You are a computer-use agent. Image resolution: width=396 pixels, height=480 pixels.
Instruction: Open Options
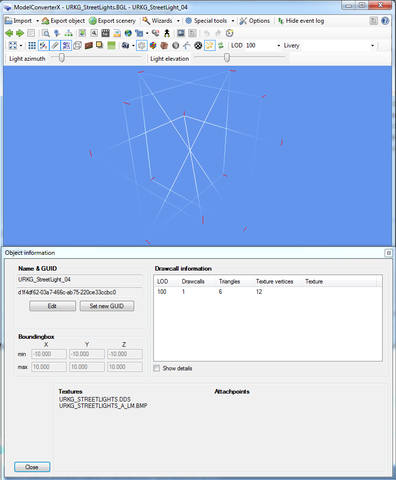(255, 21)
